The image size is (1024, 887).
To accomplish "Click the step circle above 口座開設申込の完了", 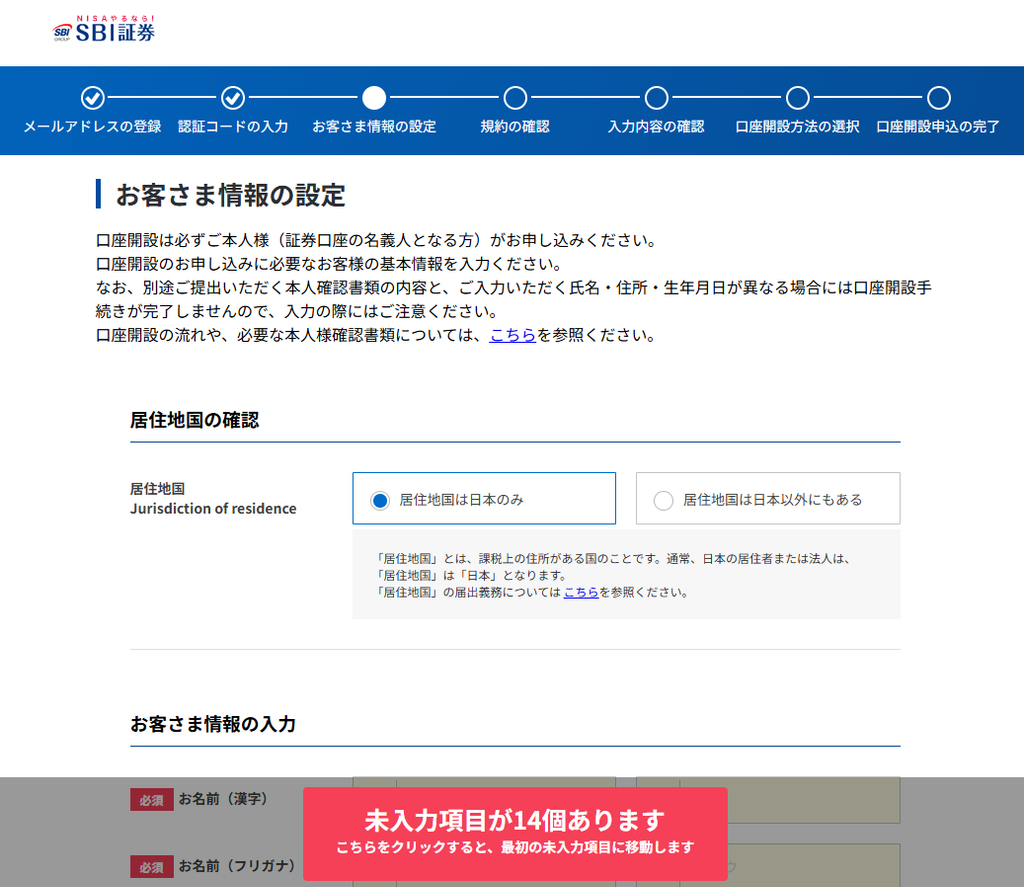I will click(938, 98).
